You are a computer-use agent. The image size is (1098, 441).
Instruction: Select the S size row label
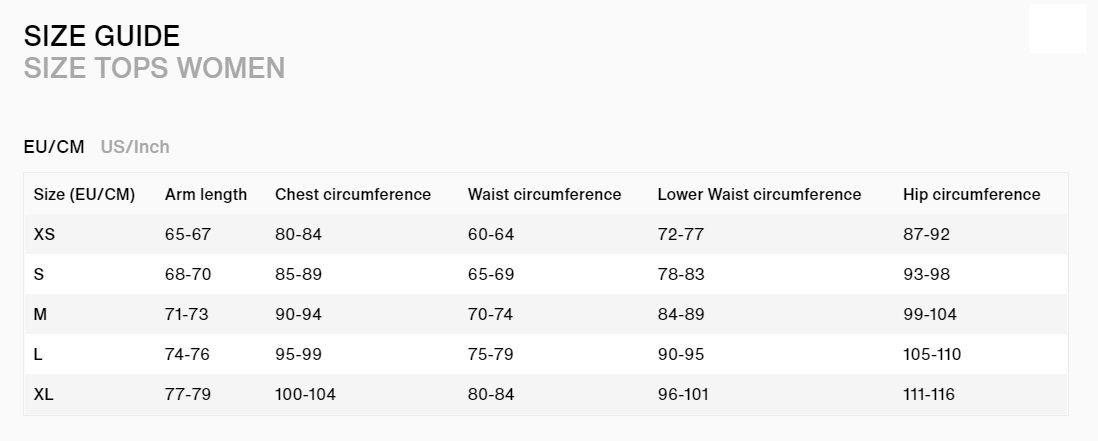point(39,274)
